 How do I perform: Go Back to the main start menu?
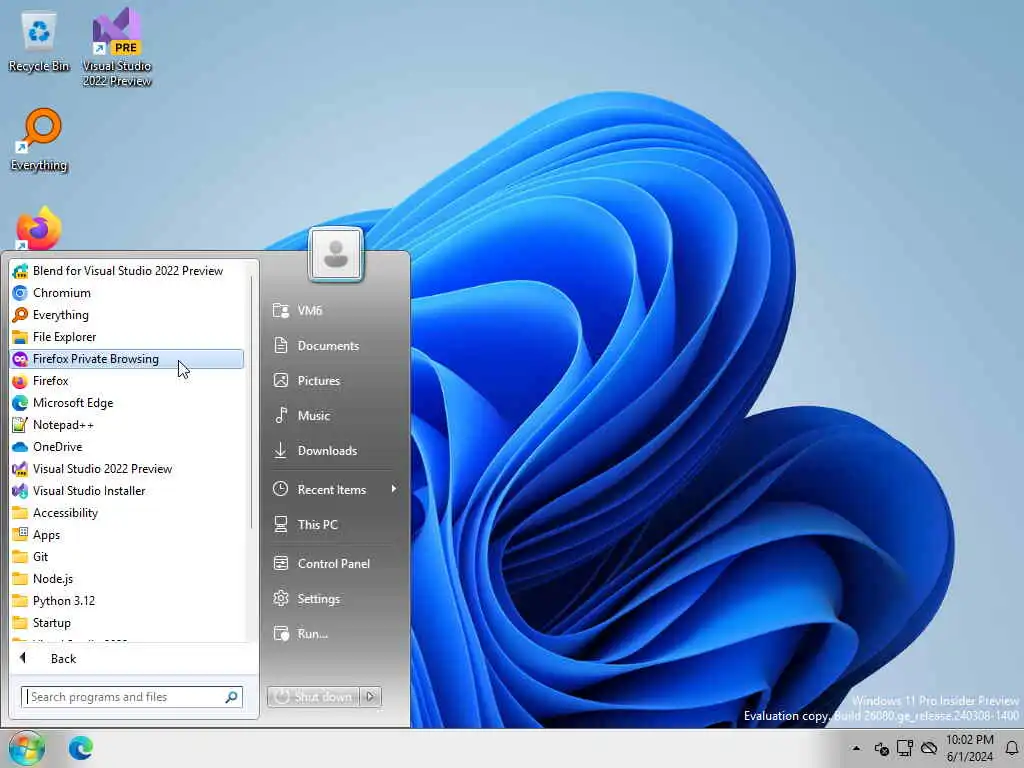coord(133,658)
